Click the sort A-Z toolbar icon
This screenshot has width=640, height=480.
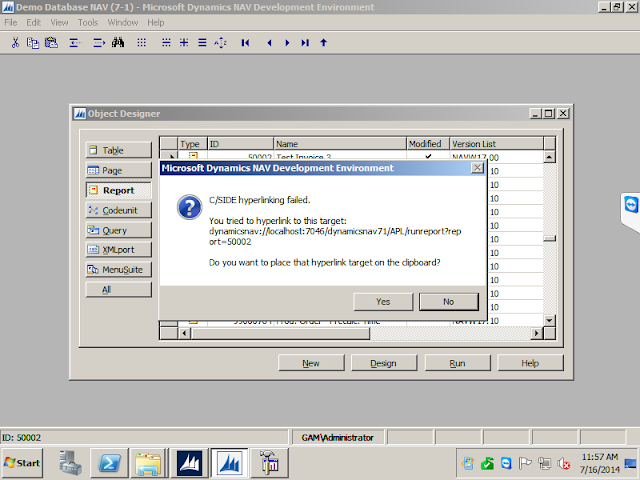point(220,42)
